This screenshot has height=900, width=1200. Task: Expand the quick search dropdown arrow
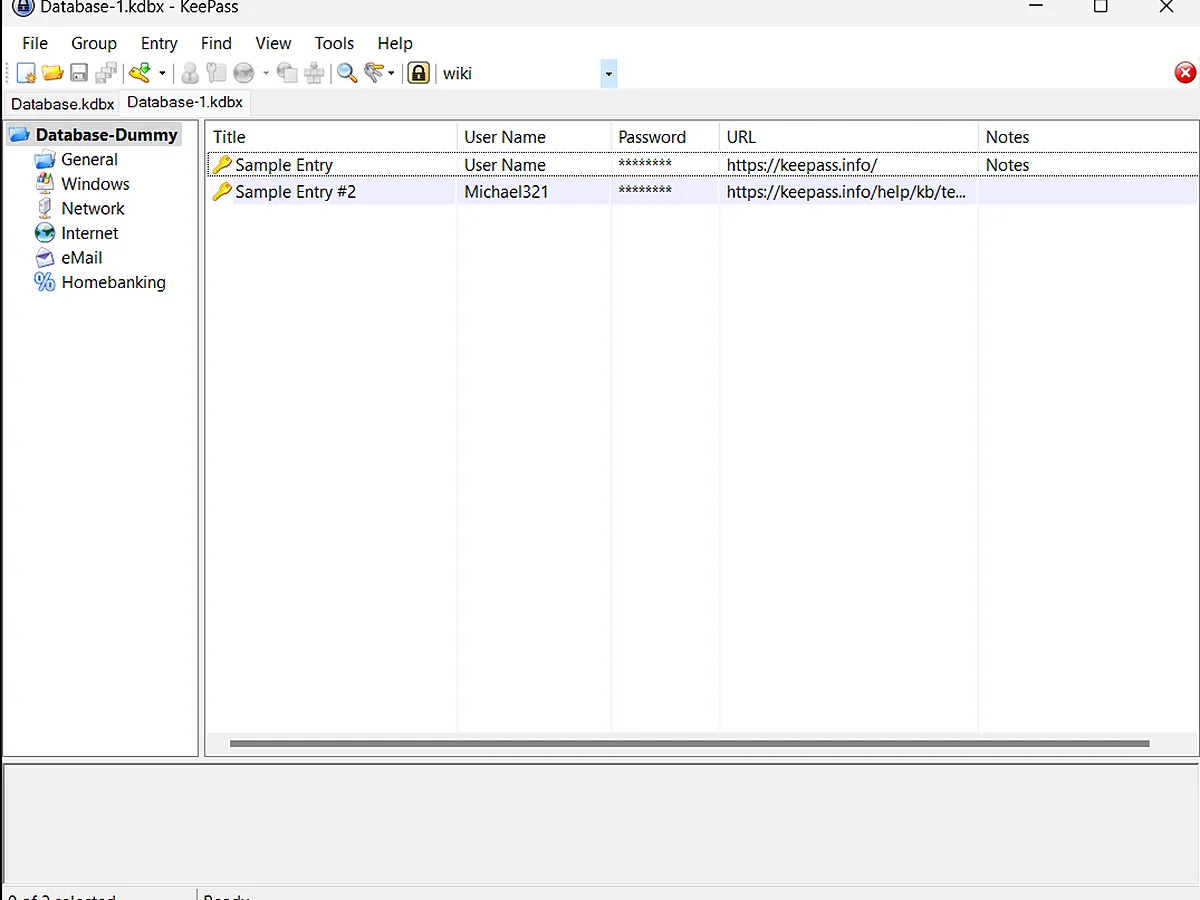608,73
